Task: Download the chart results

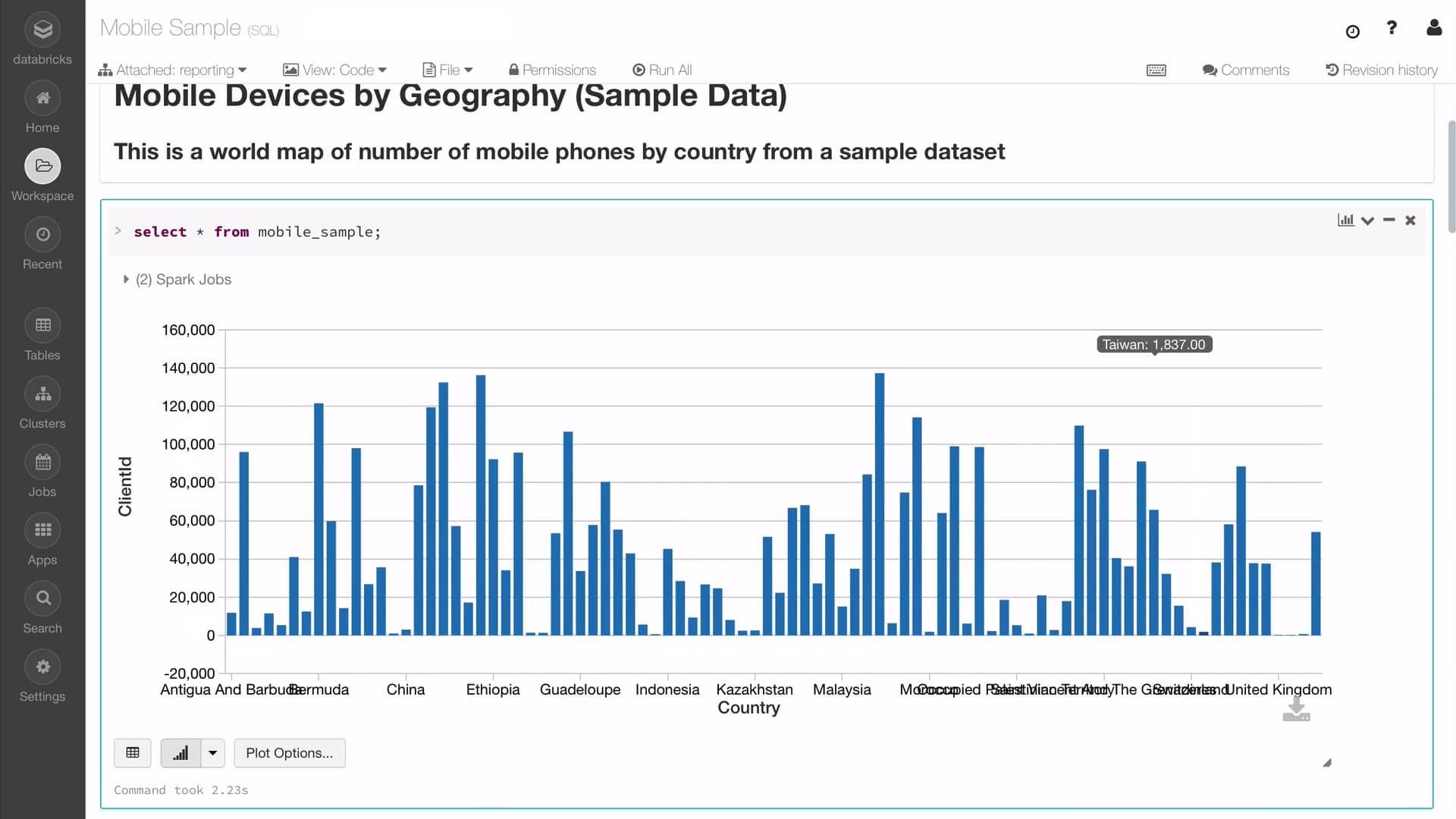Action: (x=1297, y=709)
